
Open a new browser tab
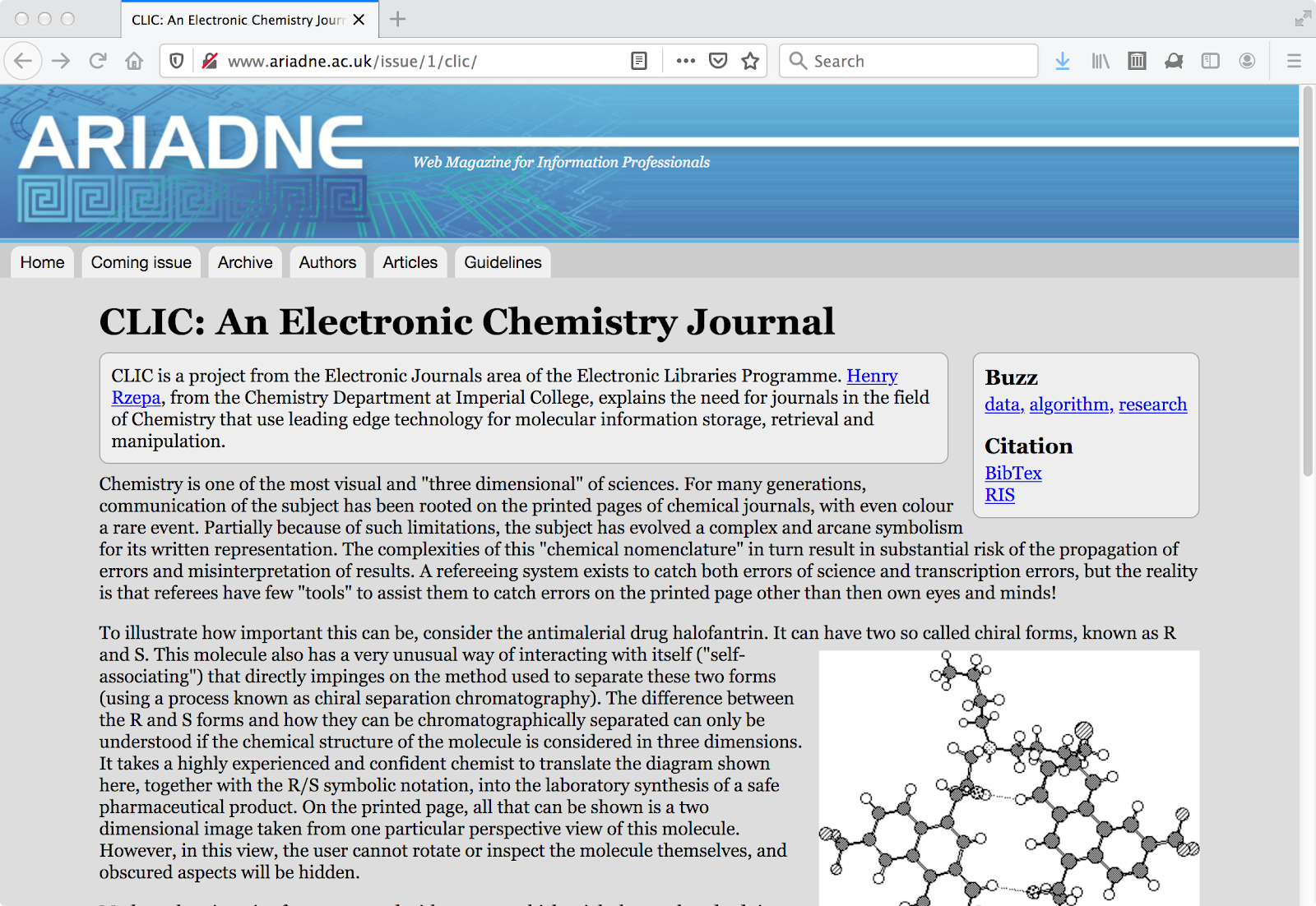click(398, 19)
